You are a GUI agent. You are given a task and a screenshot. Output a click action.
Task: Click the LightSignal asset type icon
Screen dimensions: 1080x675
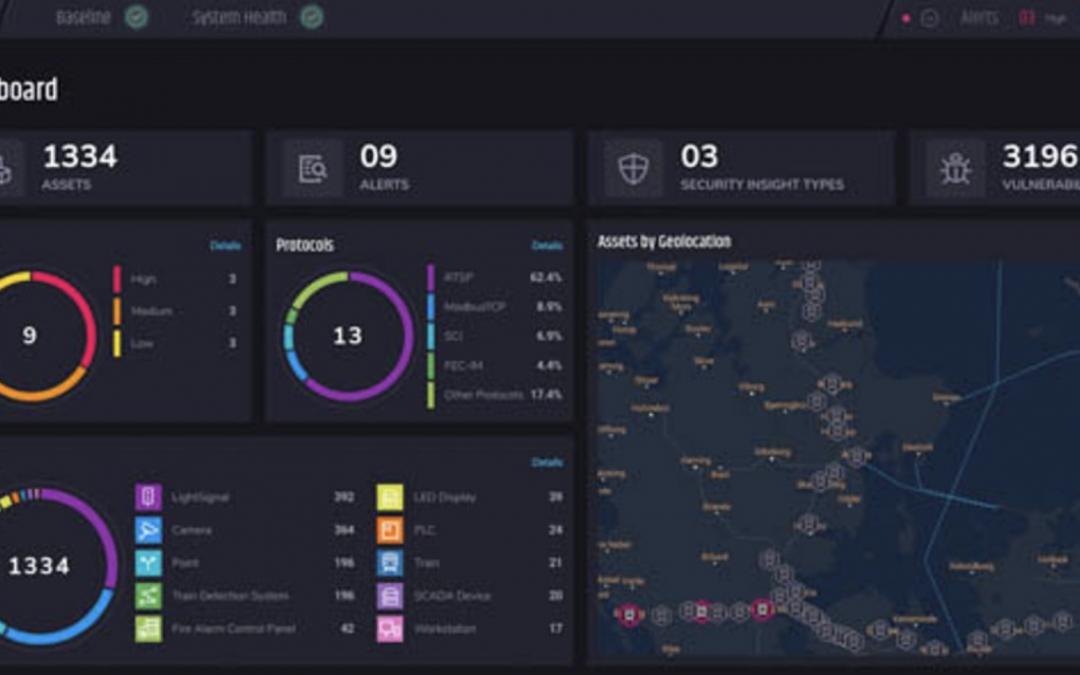[x=148, y=497]
